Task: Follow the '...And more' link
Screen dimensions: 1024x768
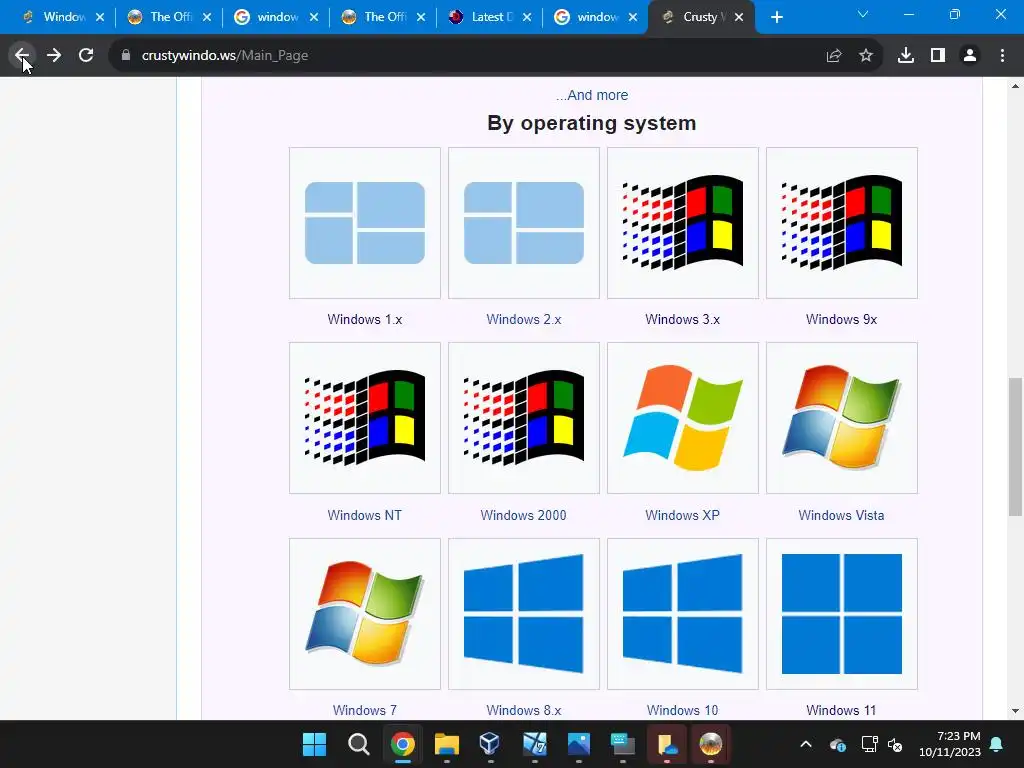Action: click(x=592, y=95)
